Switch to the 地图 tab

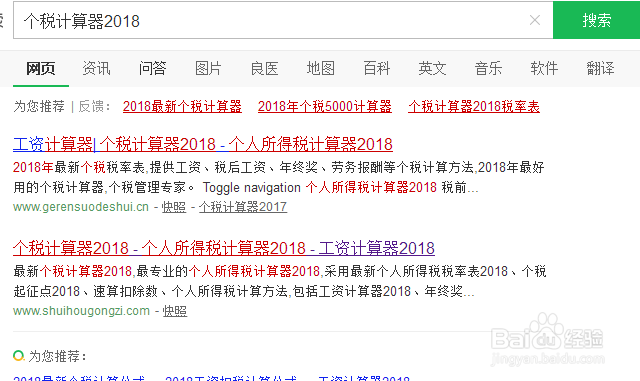tap(320, 68)
